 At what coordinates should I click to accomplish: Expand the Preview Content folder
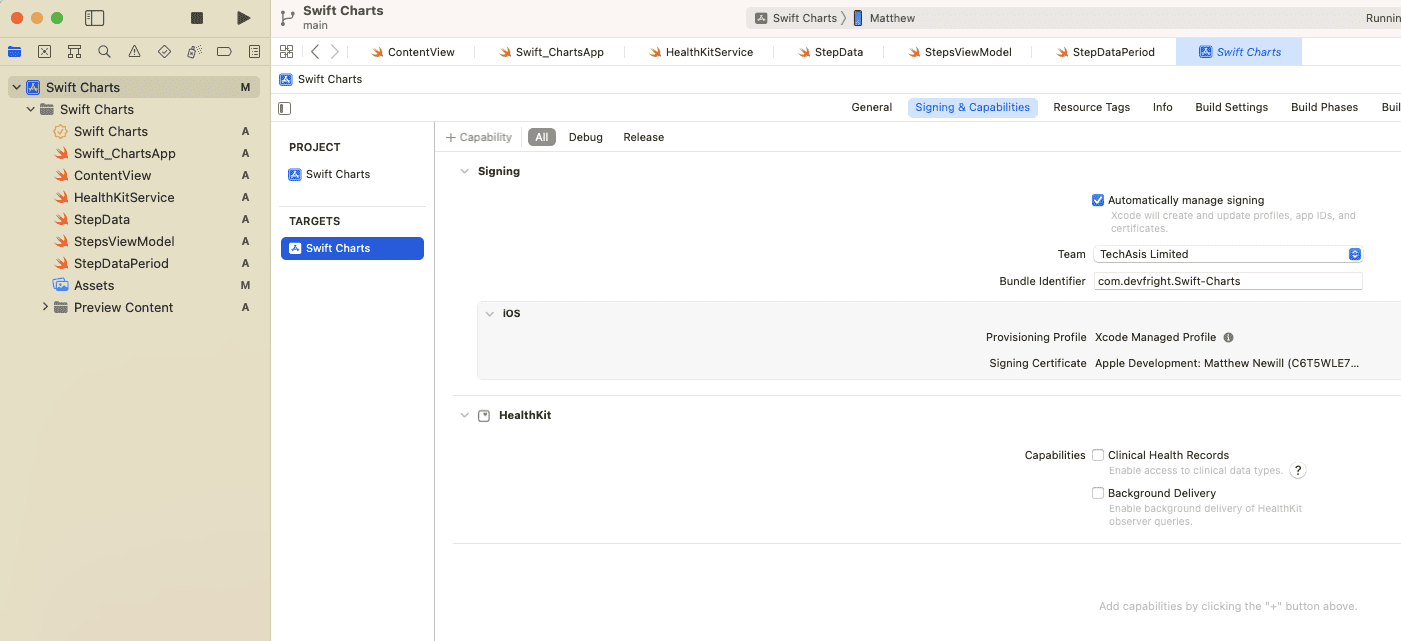pyautogui.click(x=46, y=307)
